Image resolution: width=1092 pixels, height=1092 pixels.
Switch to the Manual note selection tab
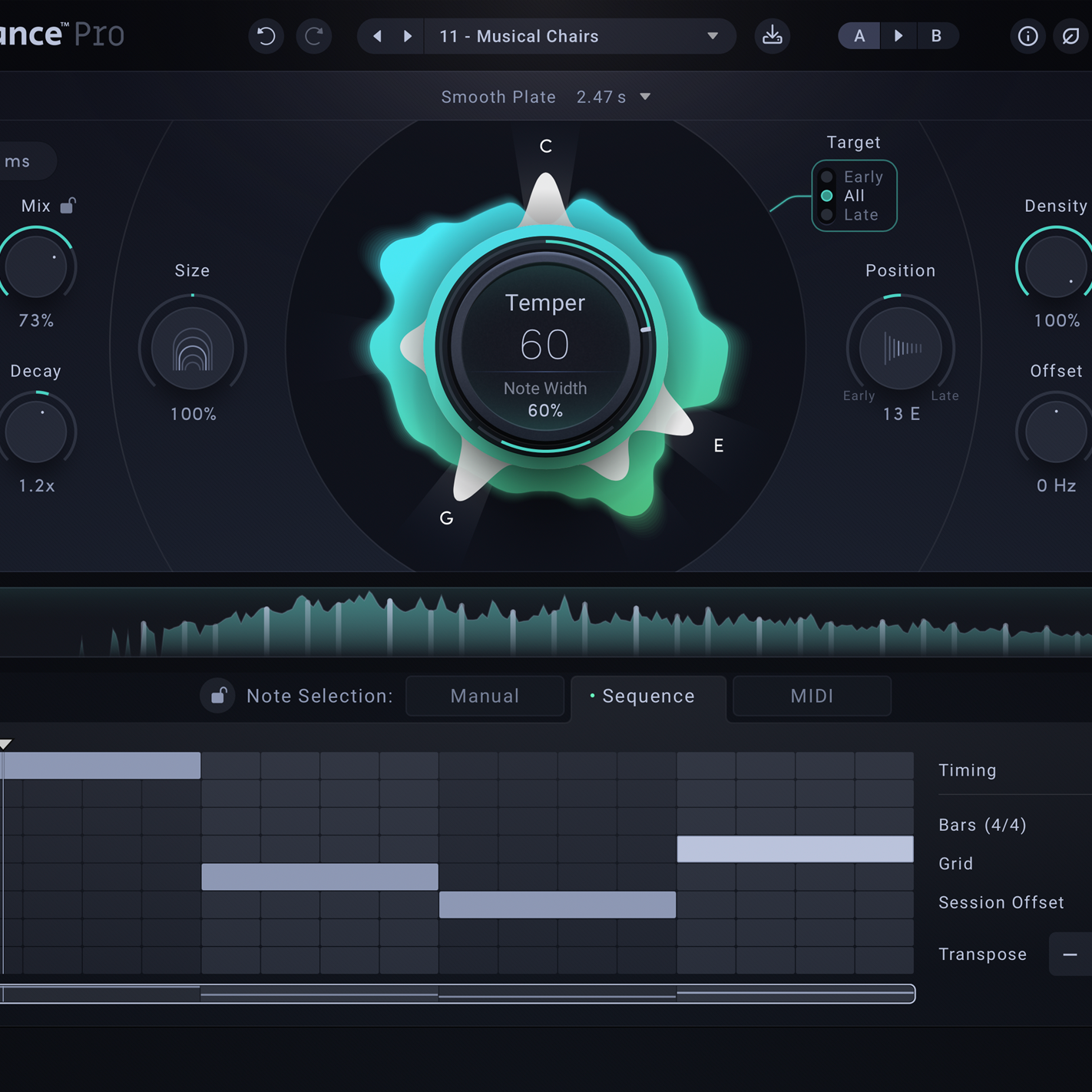[485, 696]
